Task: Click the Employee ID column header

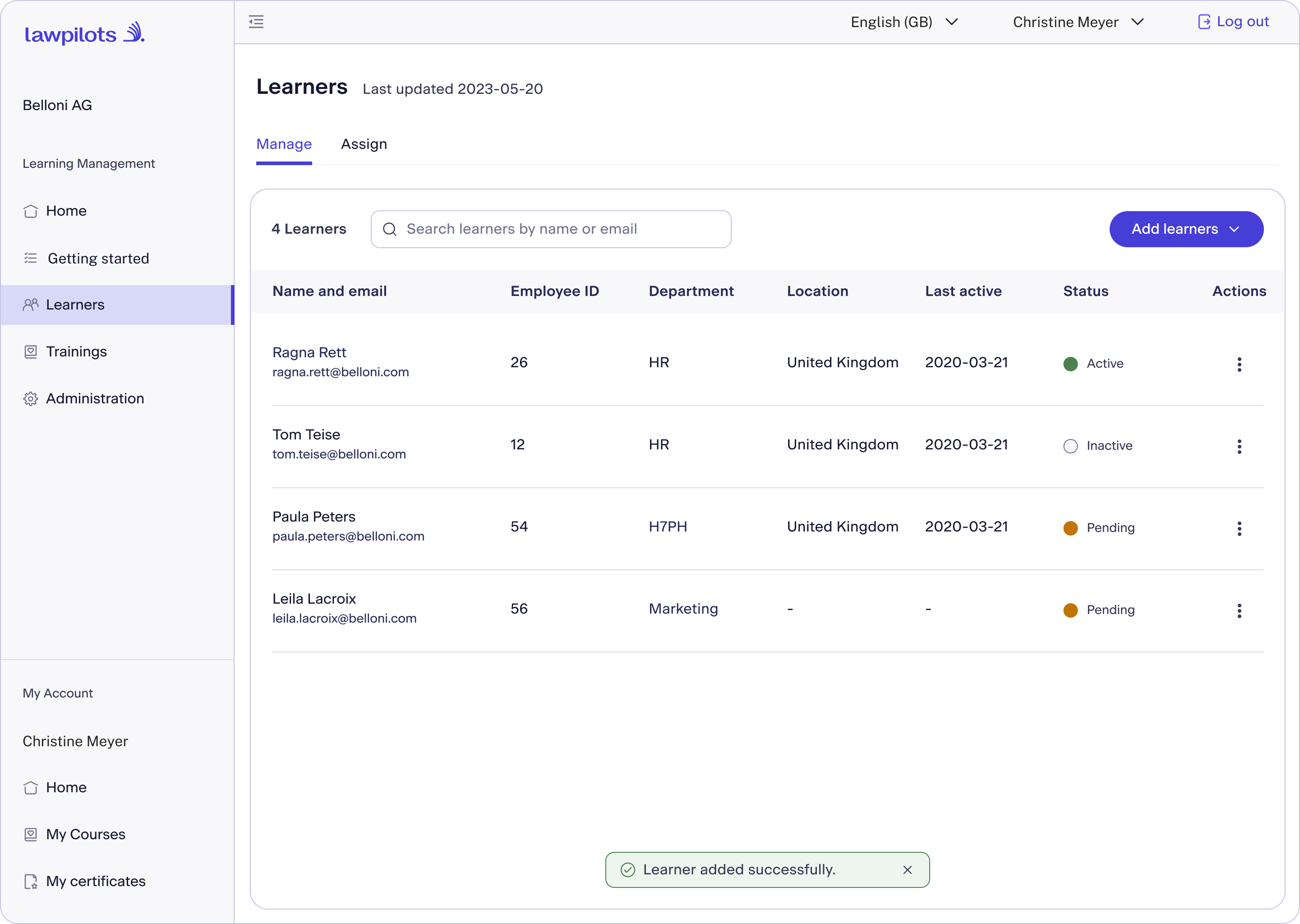Action: click(x=555, y=291)
